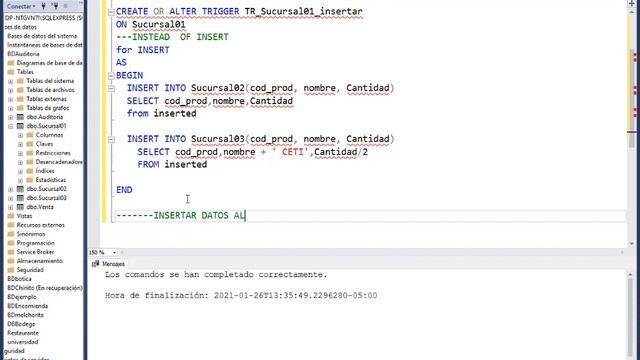Image resolution: width=640 pixels, height=360 pixels.
Task: Click the Programación folder icon
Action: (x=11, y=243)
